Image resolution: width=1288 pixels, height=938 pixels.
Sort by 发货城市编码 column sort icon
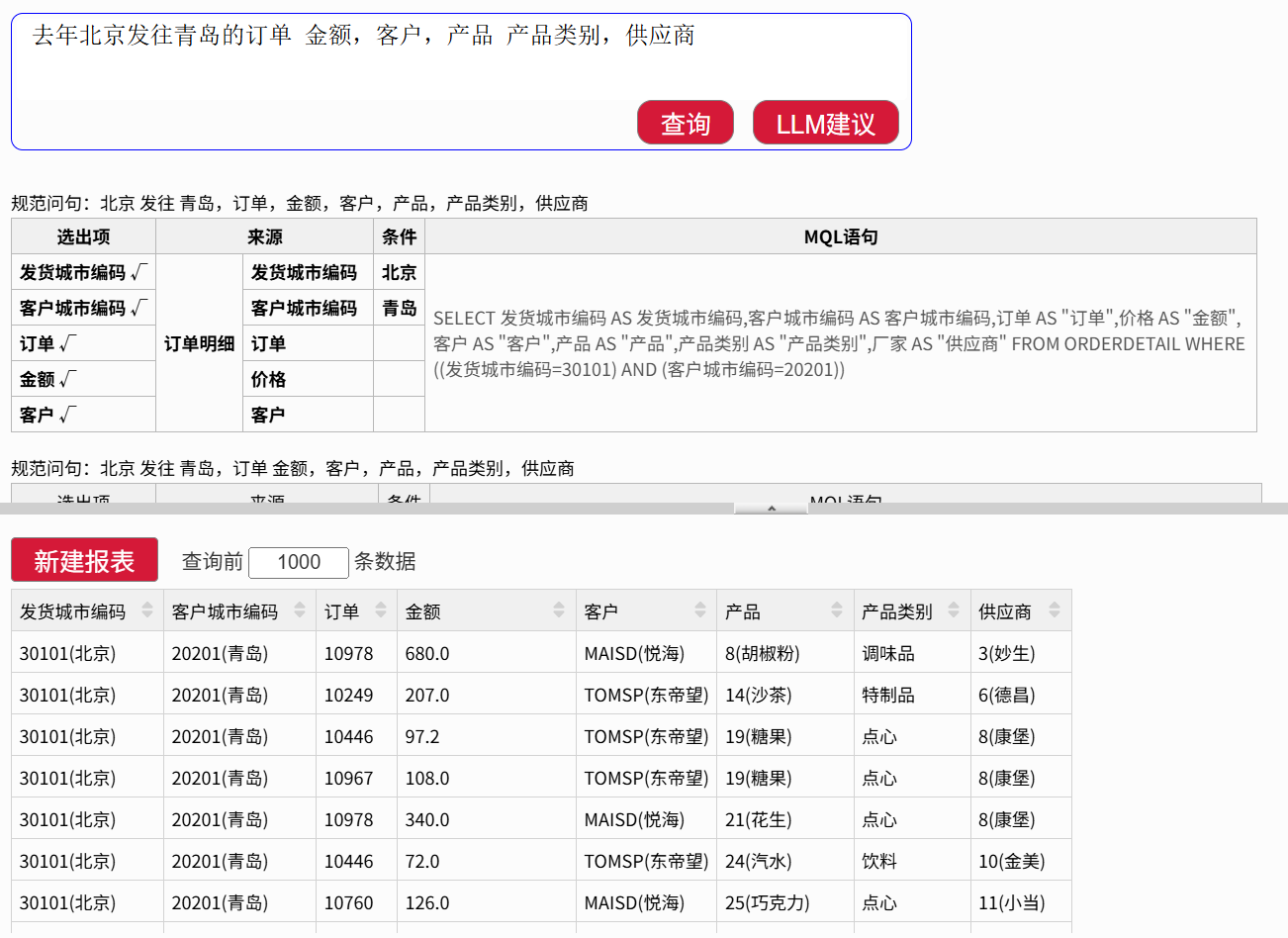tap(147, 610)
